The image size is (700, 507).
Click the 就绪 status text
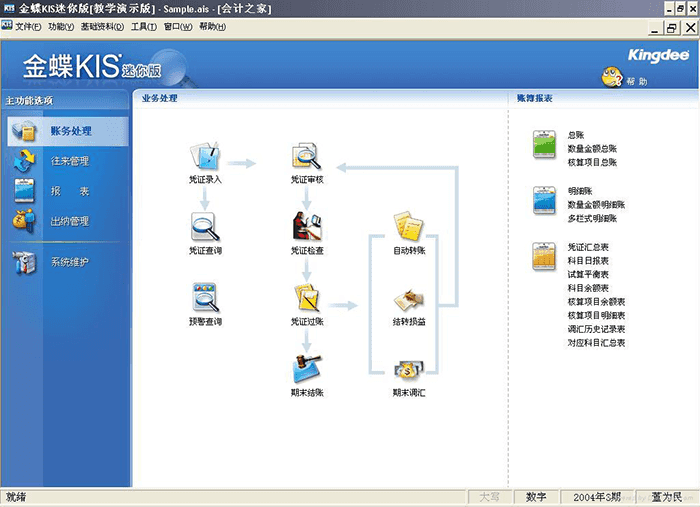[x=16, y=497]
